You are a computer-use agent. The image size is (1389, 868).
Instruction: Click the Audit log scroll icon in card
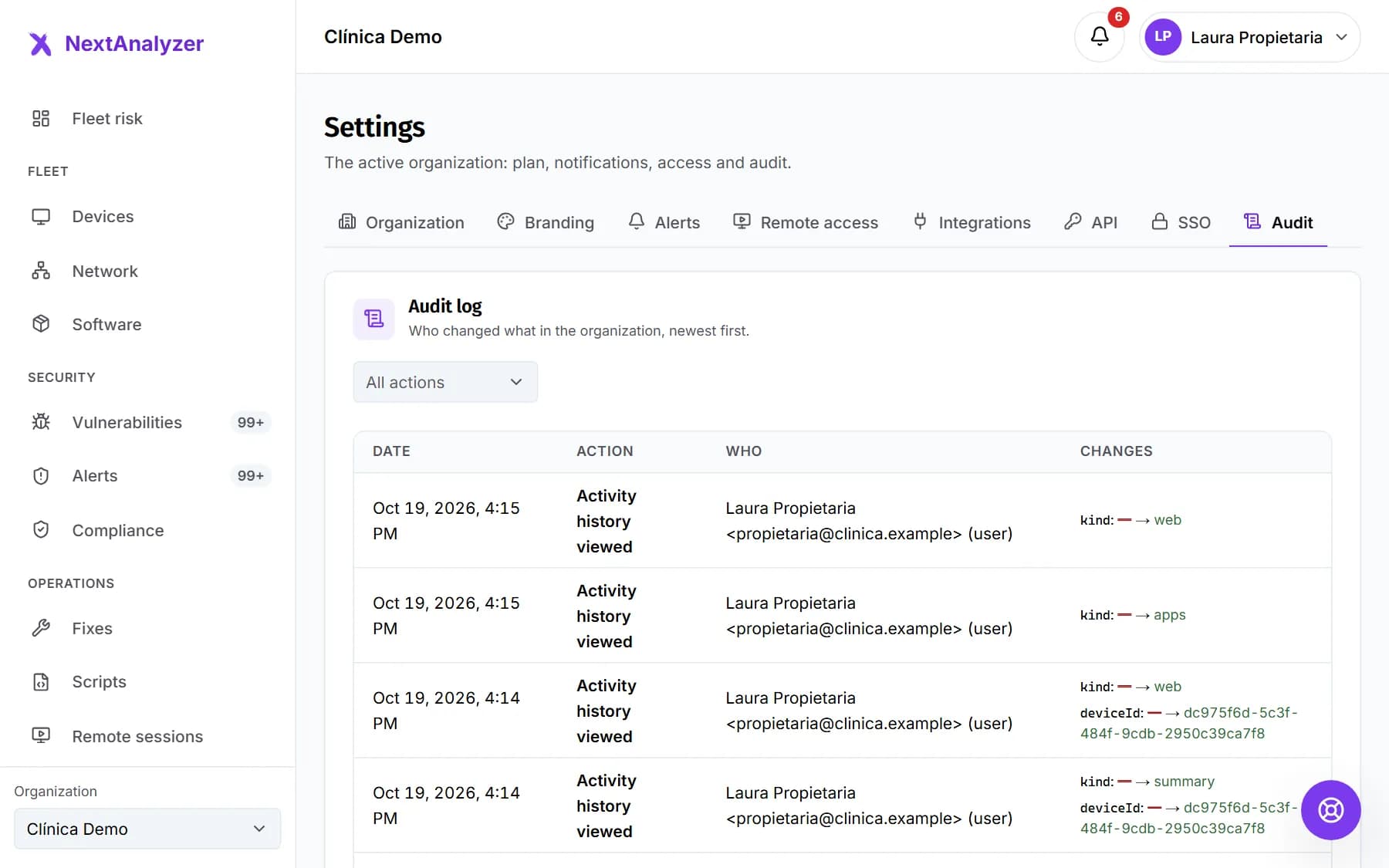374,319
